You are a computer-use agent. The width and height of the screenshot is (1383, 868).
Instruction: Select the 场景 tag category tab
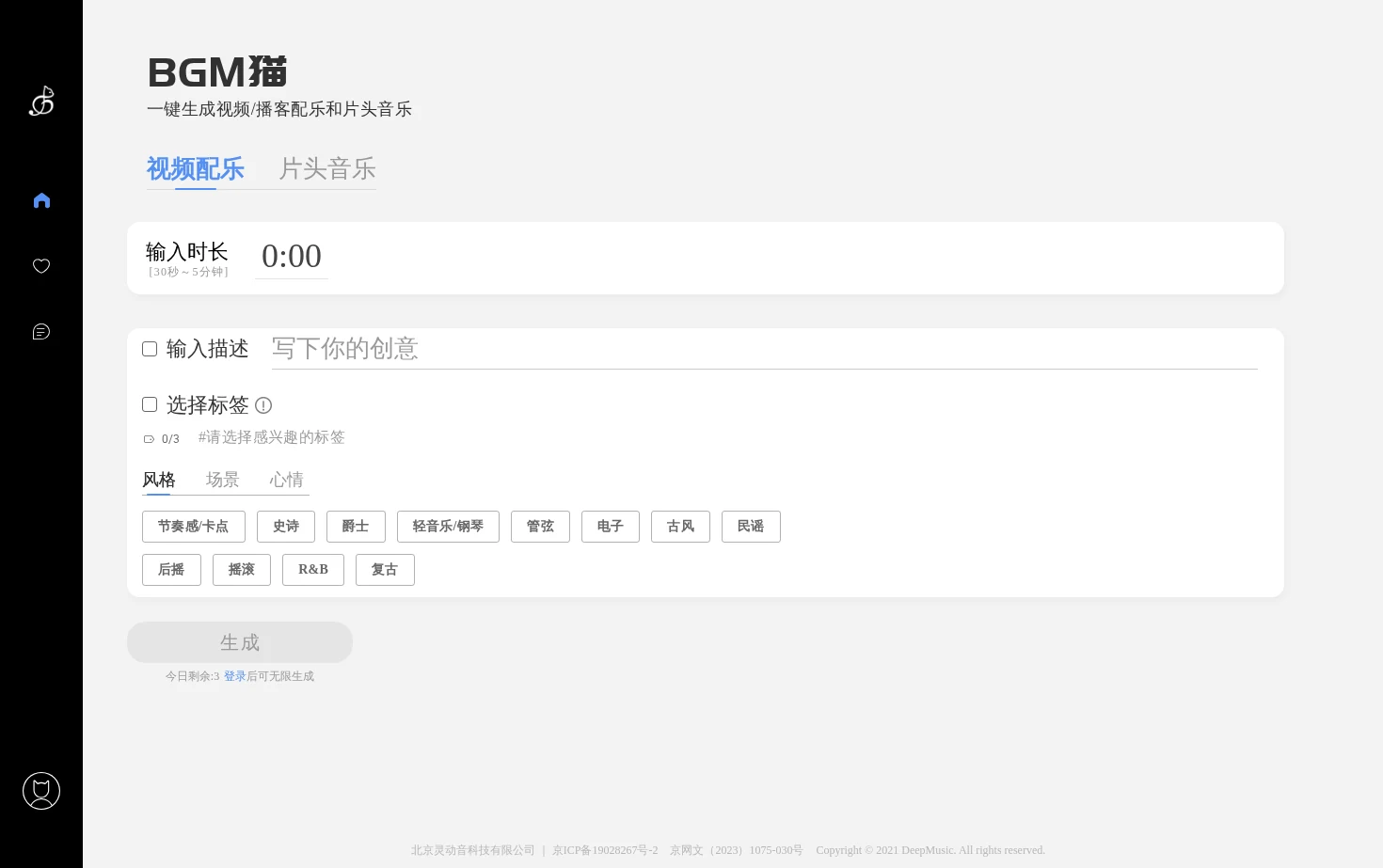[x=223, y=480]
